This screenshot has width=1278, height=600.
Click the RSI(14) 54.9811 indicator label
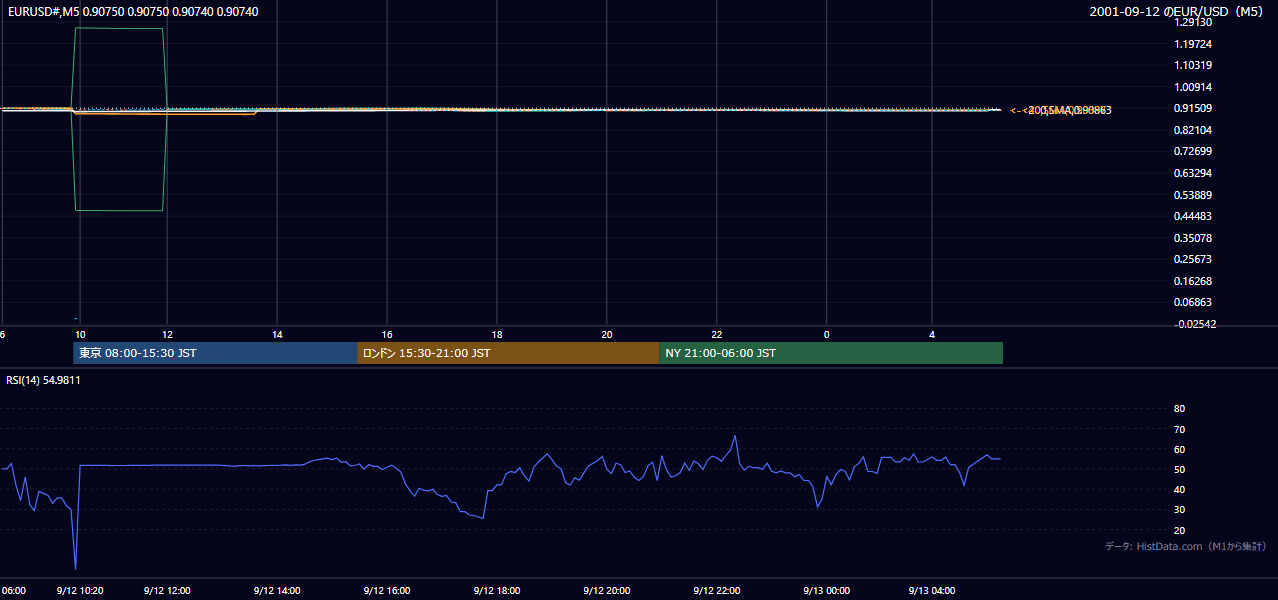click(43, 380)
